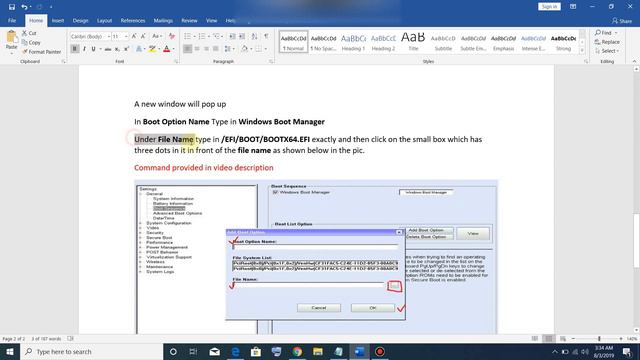Viewport: 640px width, 360px height.
Task: Increase font size with the Grow Font icon
Action: point(134,36)
